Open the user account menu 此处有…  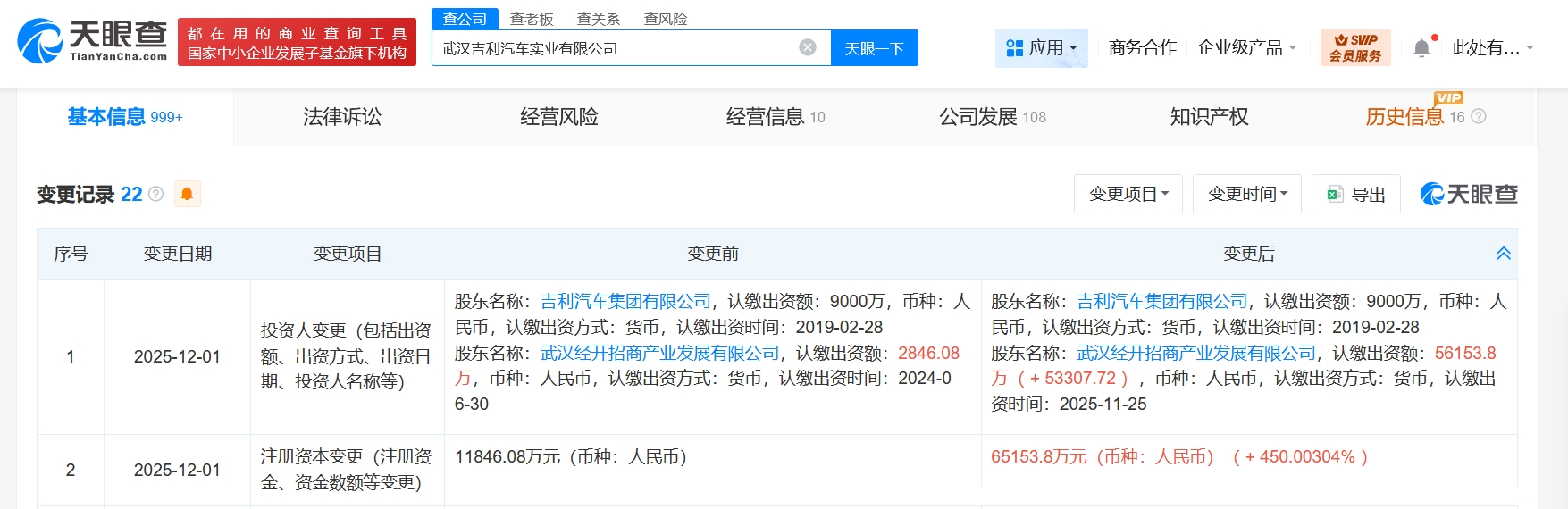point(1492,48)
